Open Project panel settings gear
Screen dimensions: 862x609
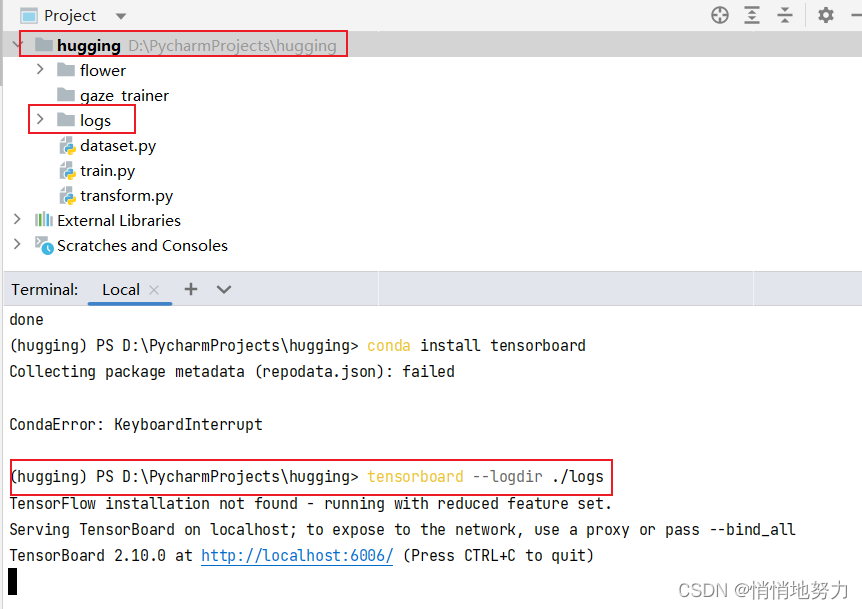[825, 15]
